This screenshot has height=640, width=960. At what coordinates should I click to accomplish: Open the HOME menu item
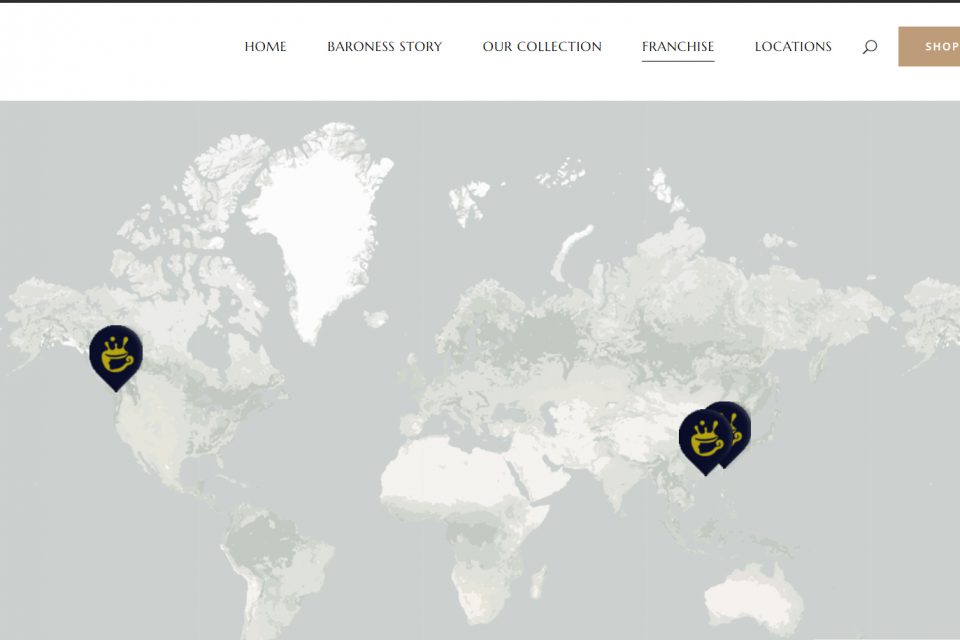[265, 47]
